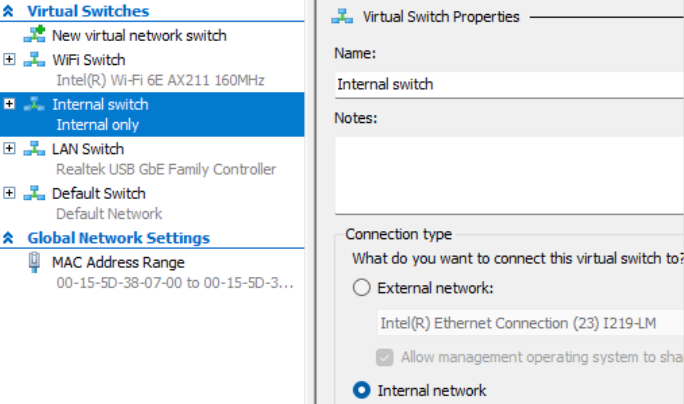
Task: Select MAC Address Range settings item
Action: pyautogui.click(x=118, y=262)
